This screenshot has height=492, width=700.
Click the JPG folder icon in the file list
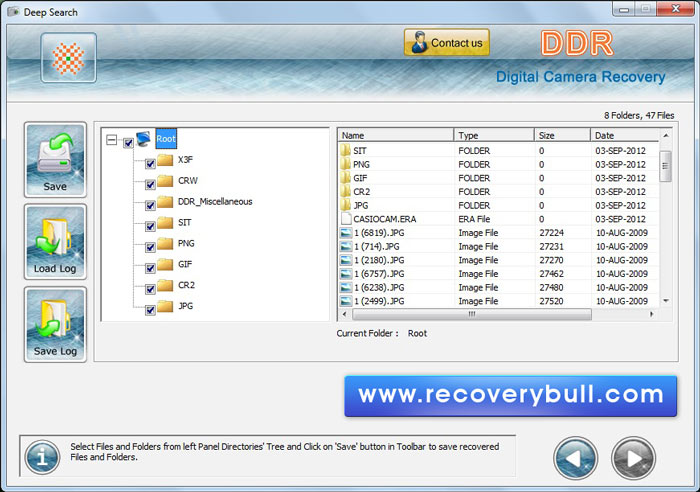tap(345, 205)
